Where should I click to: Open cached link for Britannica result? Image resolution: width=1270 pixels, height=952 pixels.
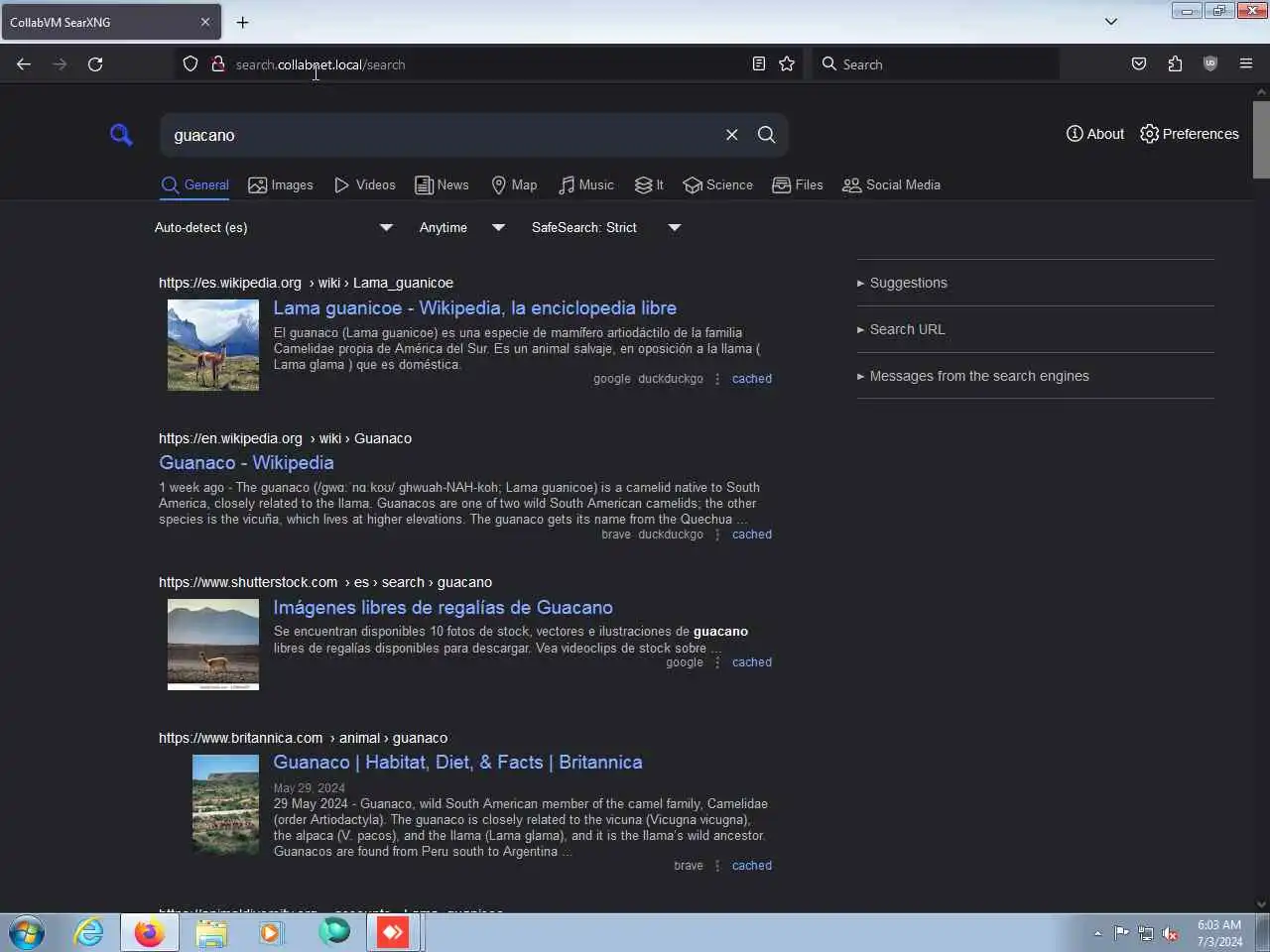tap(752, 866)
